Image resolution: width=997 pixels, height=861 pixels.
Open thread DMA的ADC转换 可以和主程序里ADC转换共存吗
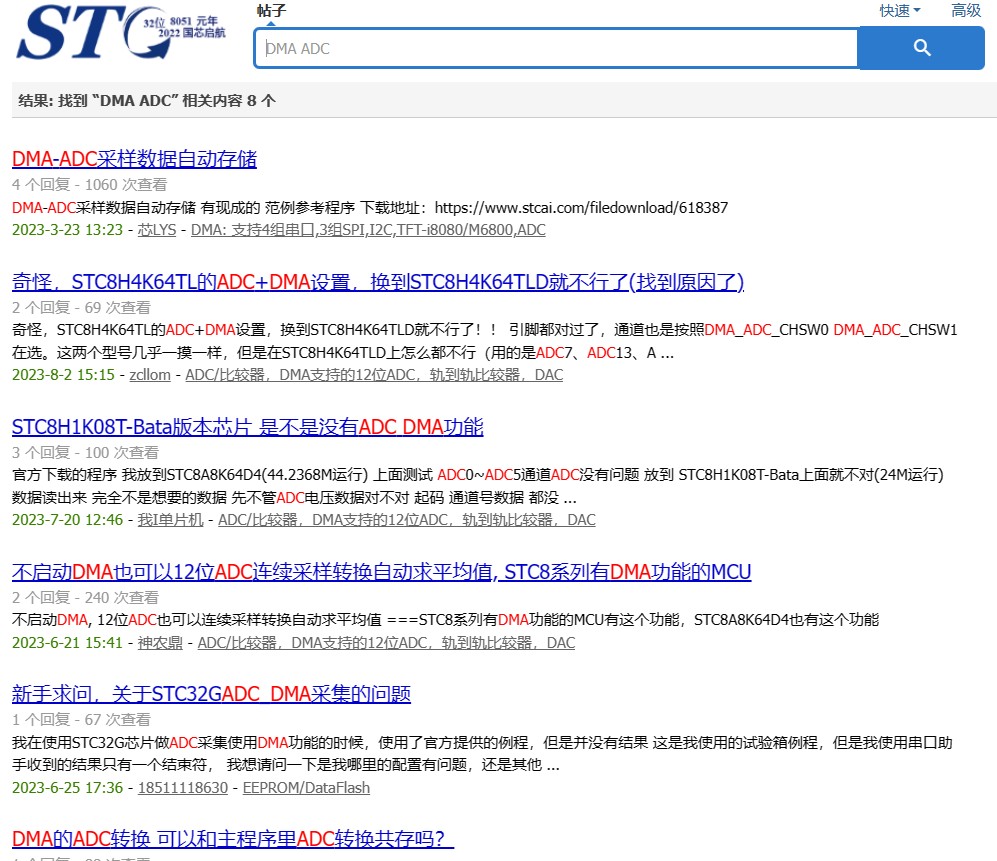233,839
